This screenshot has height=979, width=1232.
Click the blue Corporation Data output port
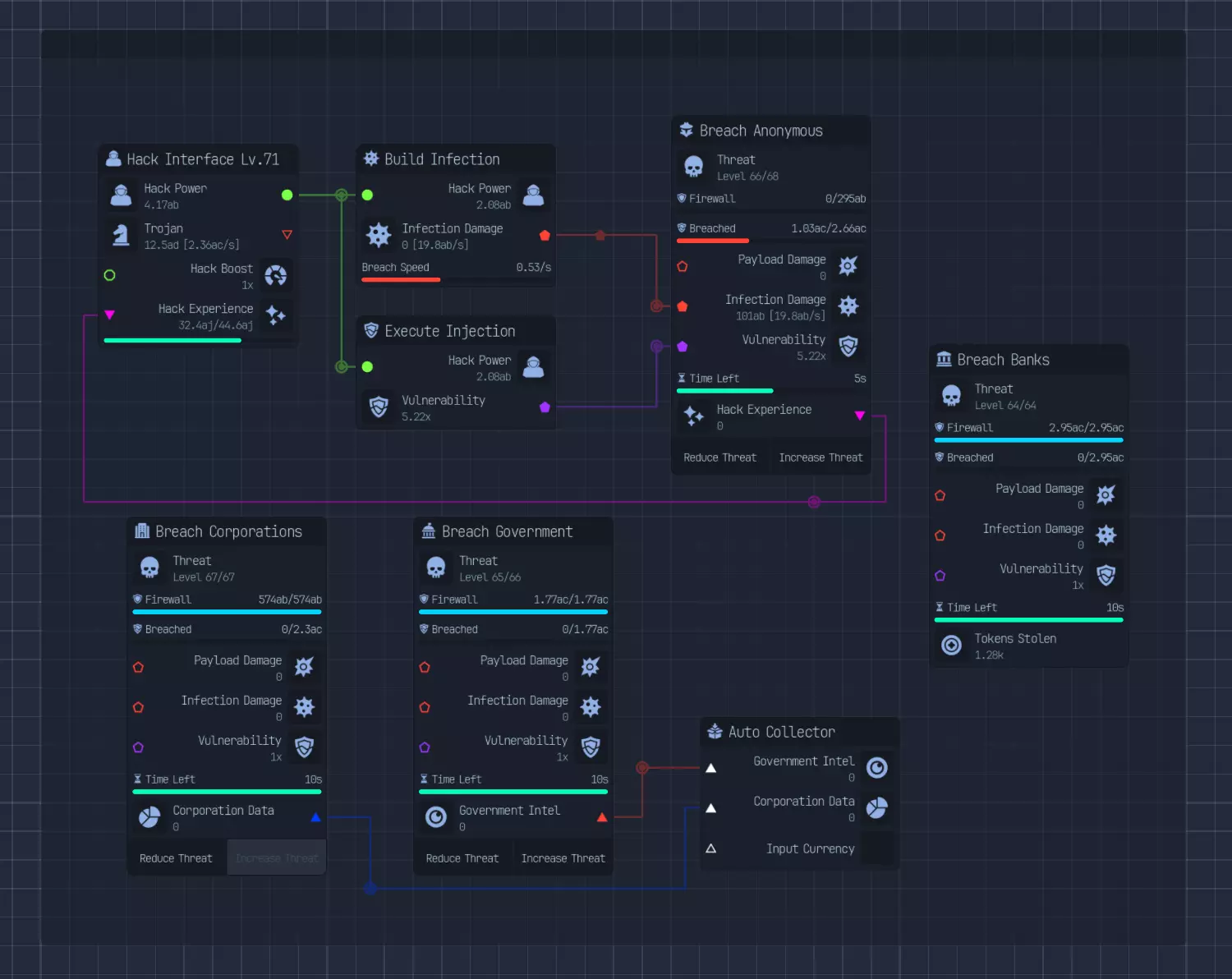[315, 817]
